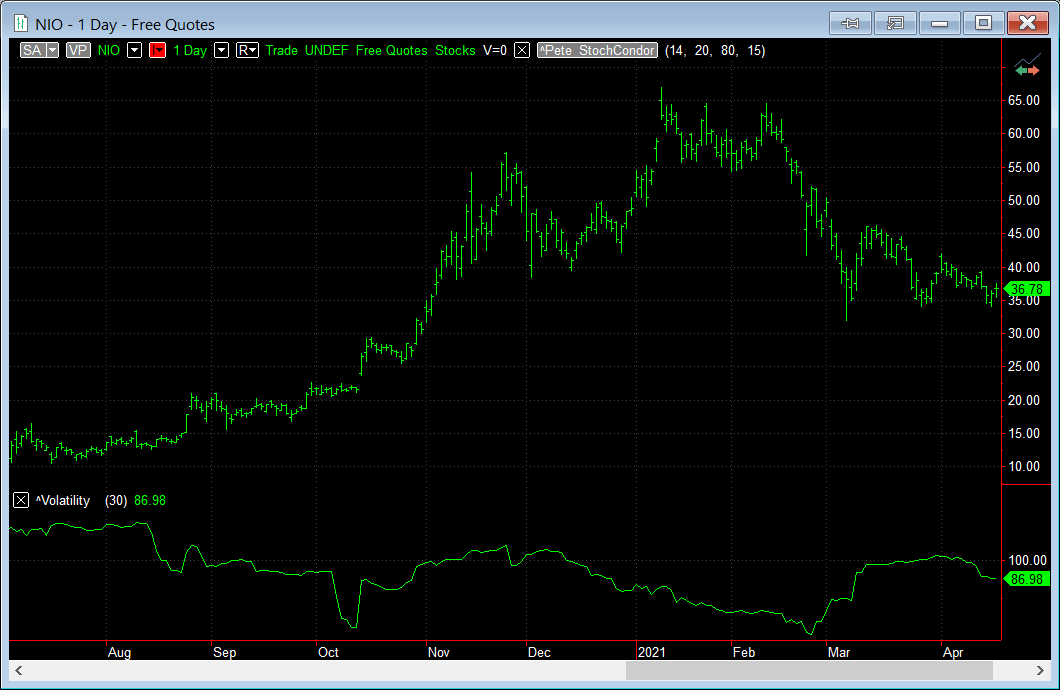Maximize the NIO chart window
This screenshot has width=1060, height=690.
point(984,23)
